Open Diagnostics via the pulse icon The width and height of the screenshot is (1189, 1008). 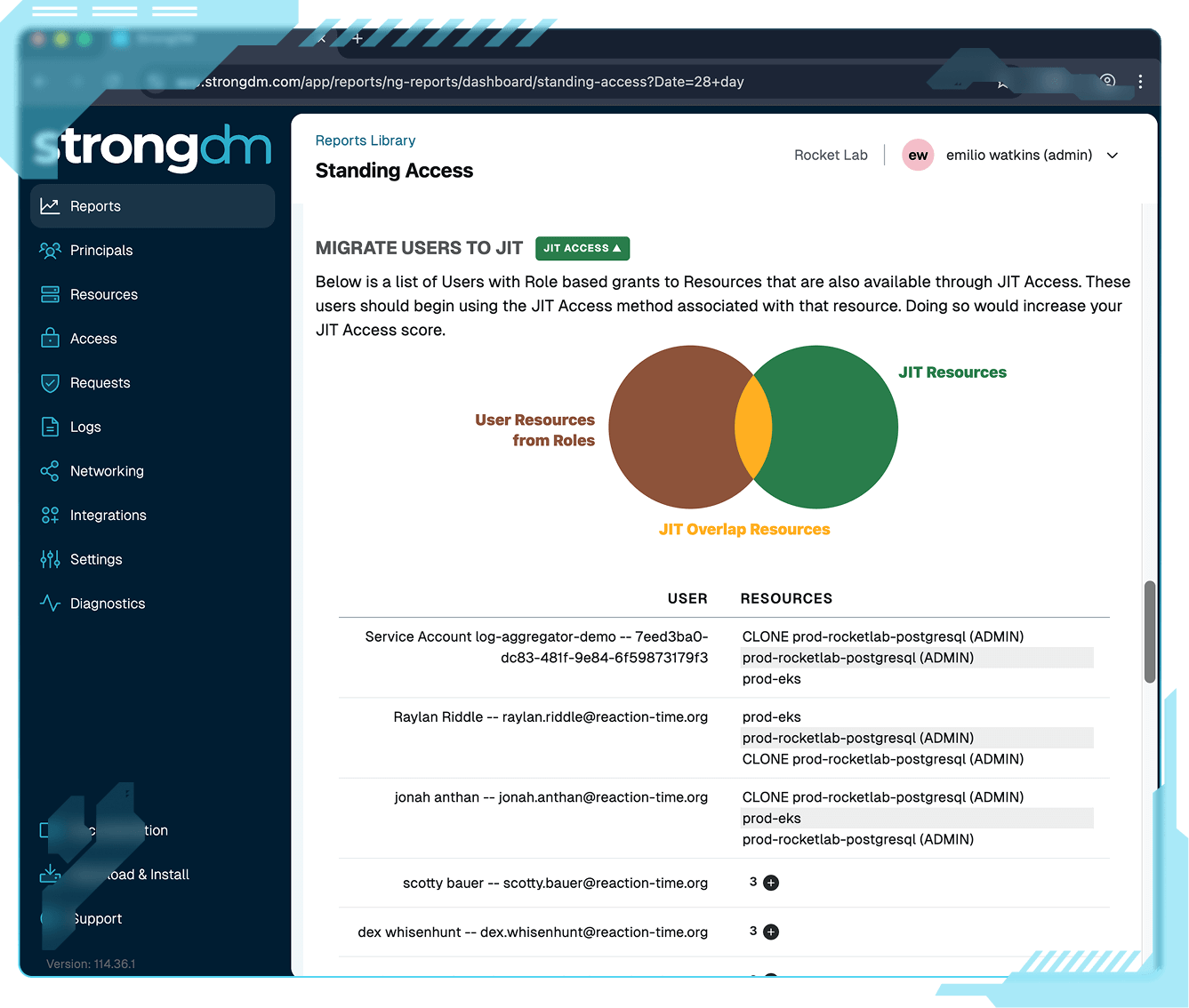50,604
